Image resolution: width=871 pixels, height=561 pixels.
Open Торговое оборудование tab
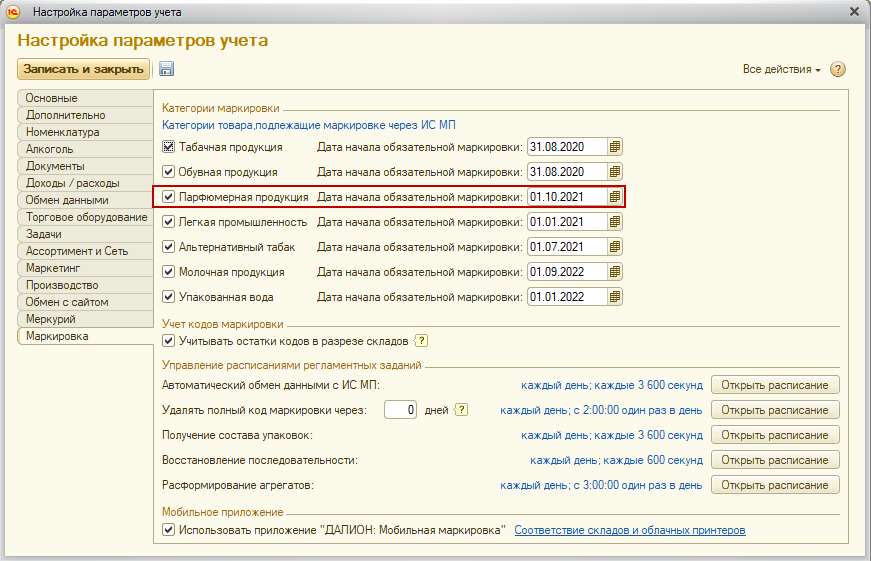tap(86, 217)
